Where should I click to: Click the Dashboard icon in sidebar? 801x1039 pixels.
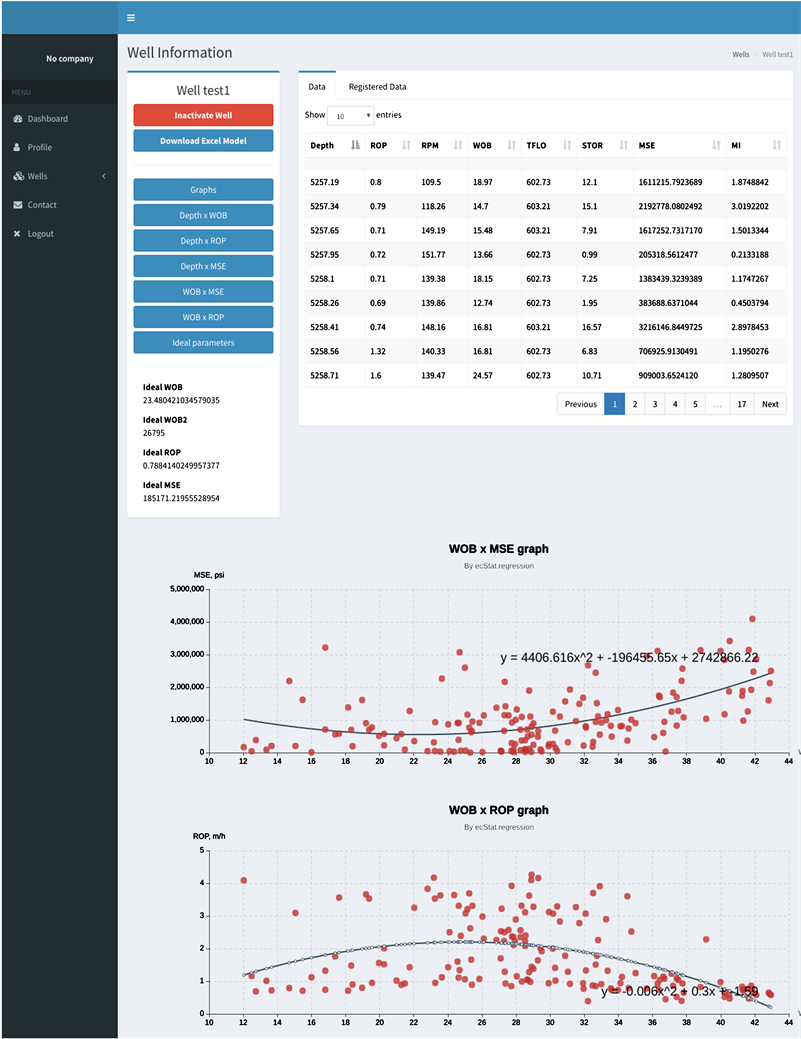(x=18, y=119)
